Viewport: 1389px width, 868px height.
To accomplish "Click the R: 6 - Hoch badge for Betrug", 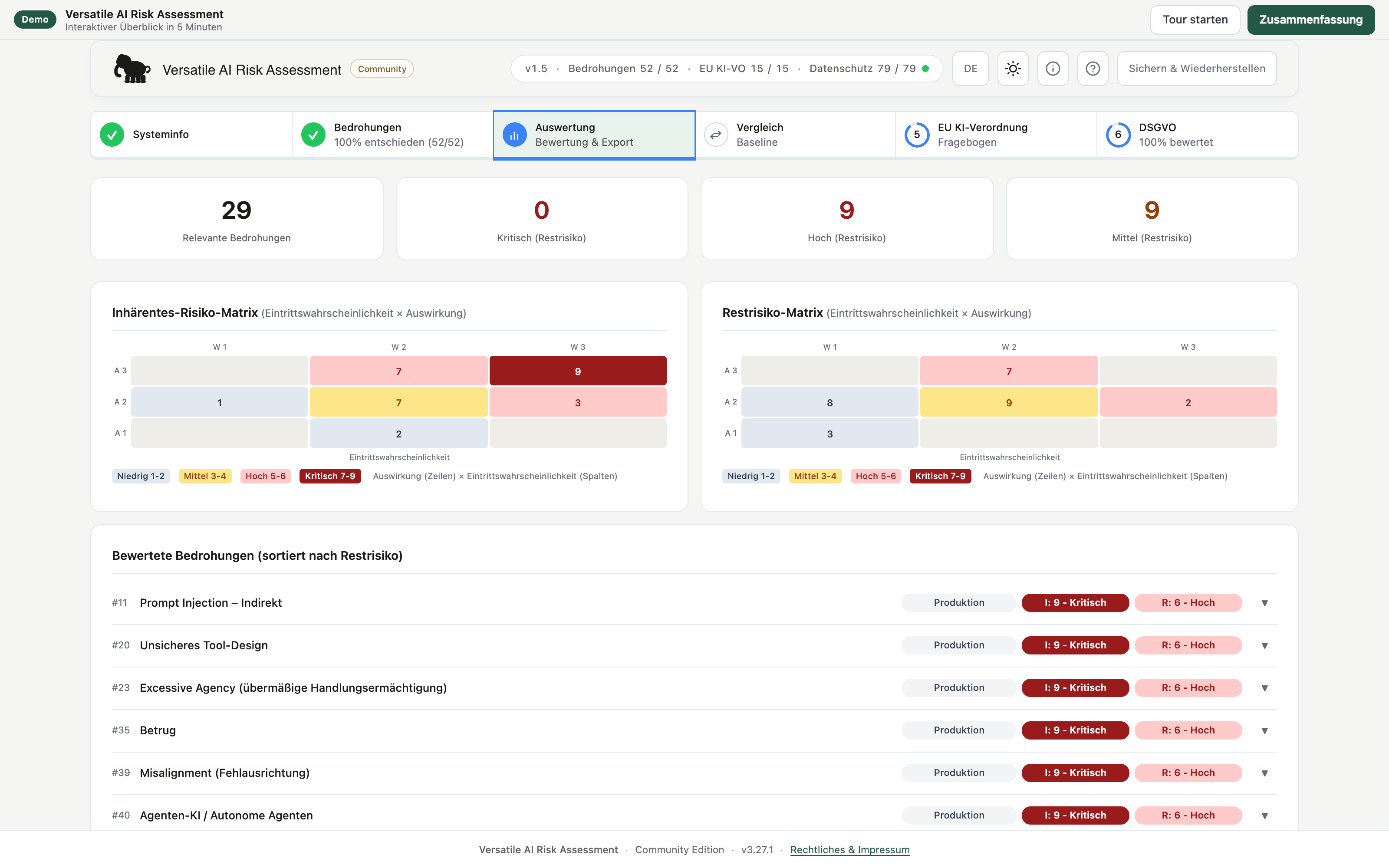I will point(1188,730).
